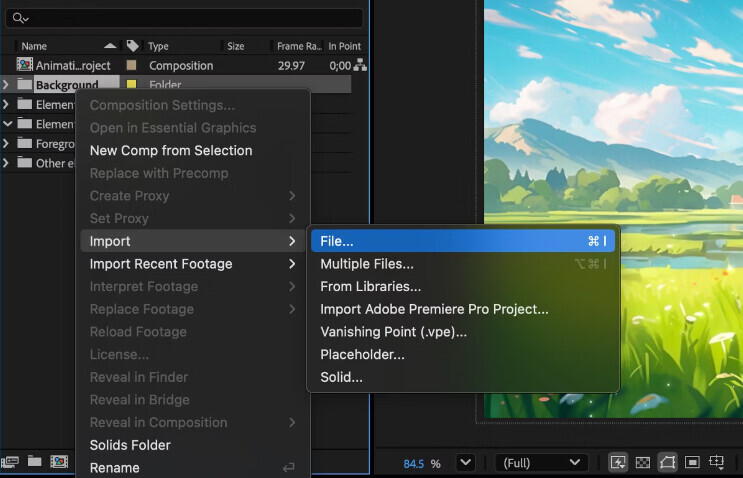The width and height of the screenshot is (743, 478).
Task: Click the Replace with Precomp entry
Action: point(159,173)
